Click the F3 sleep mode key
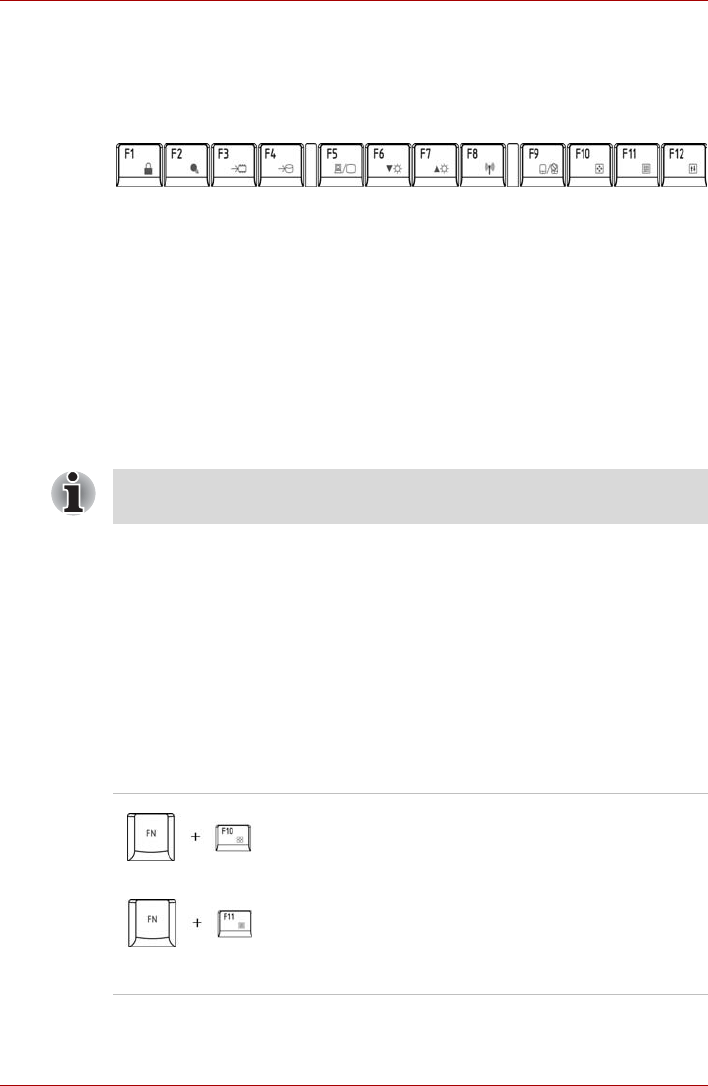The width and height of the screenshot is (708, 1086). point(233,163)
